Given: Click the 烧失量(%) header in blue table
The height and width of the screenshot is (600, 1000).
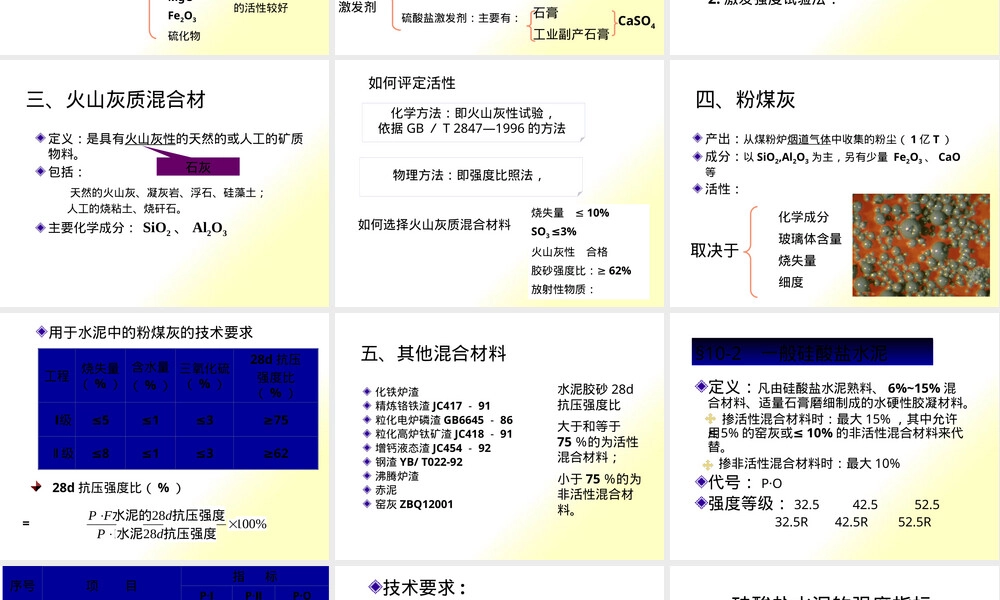Looking at the screenshot, I should click(100, 376).
